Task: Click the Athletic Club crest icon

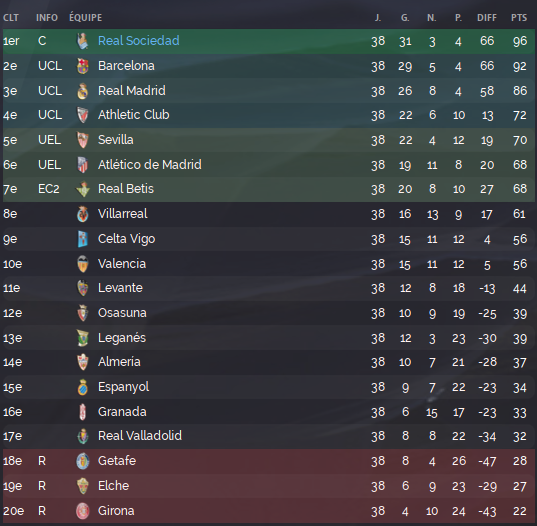Action: pyautogui.click(x=83, y=115)
